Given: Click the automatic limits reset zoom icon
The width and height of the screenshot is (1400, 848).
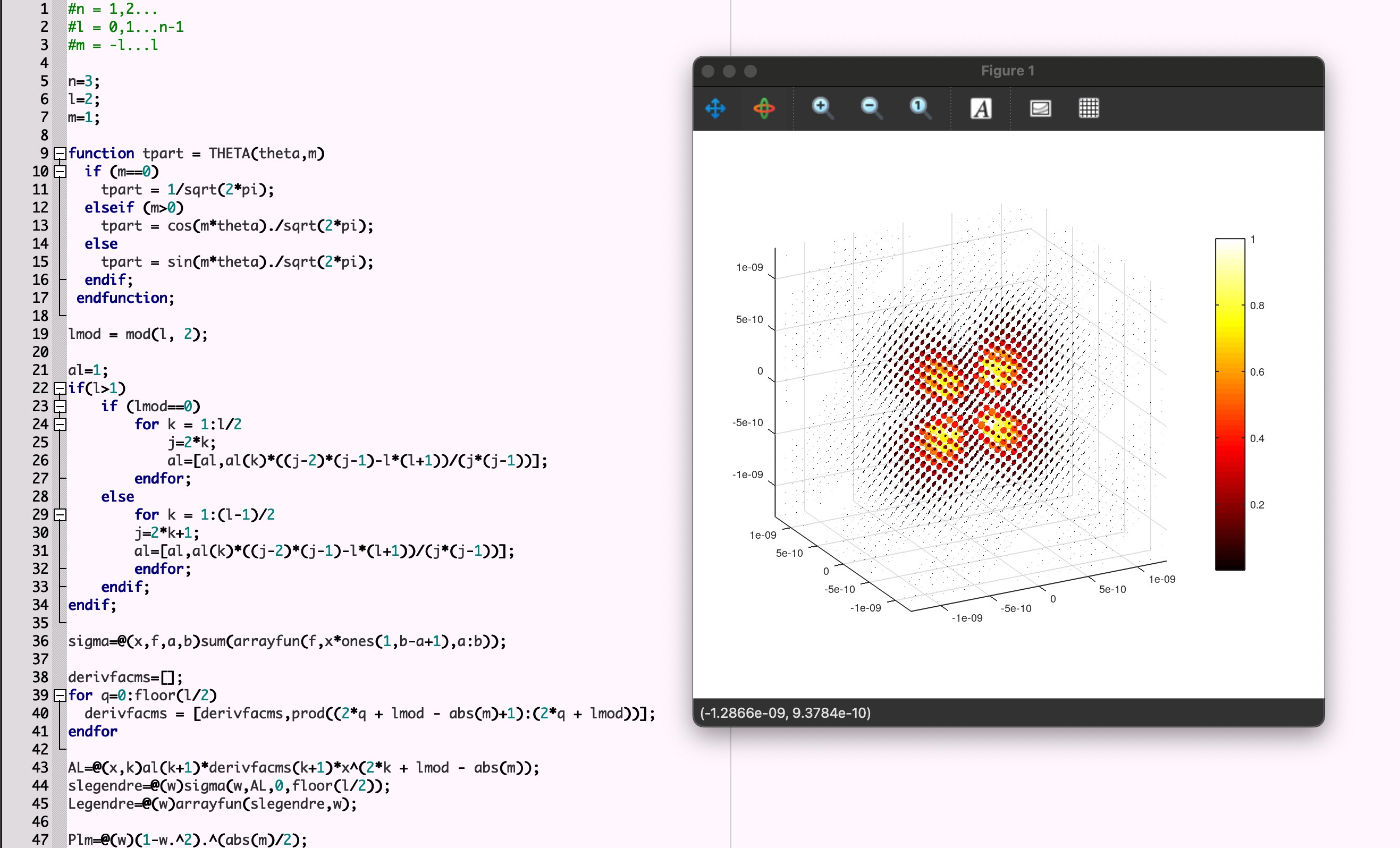Looking at the screenshot, I should click(920, 108).
